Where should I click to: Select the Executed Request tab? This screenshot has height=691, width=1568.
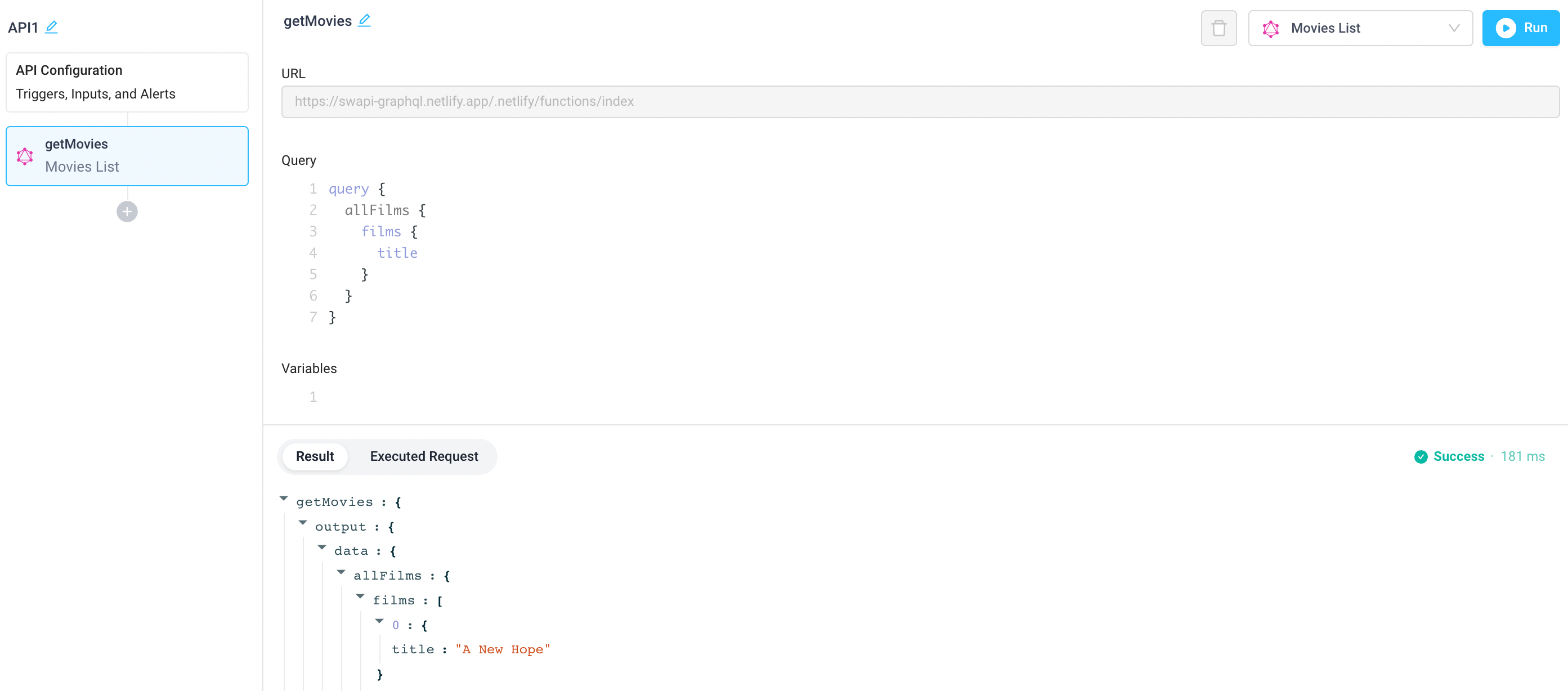(424, 457)
